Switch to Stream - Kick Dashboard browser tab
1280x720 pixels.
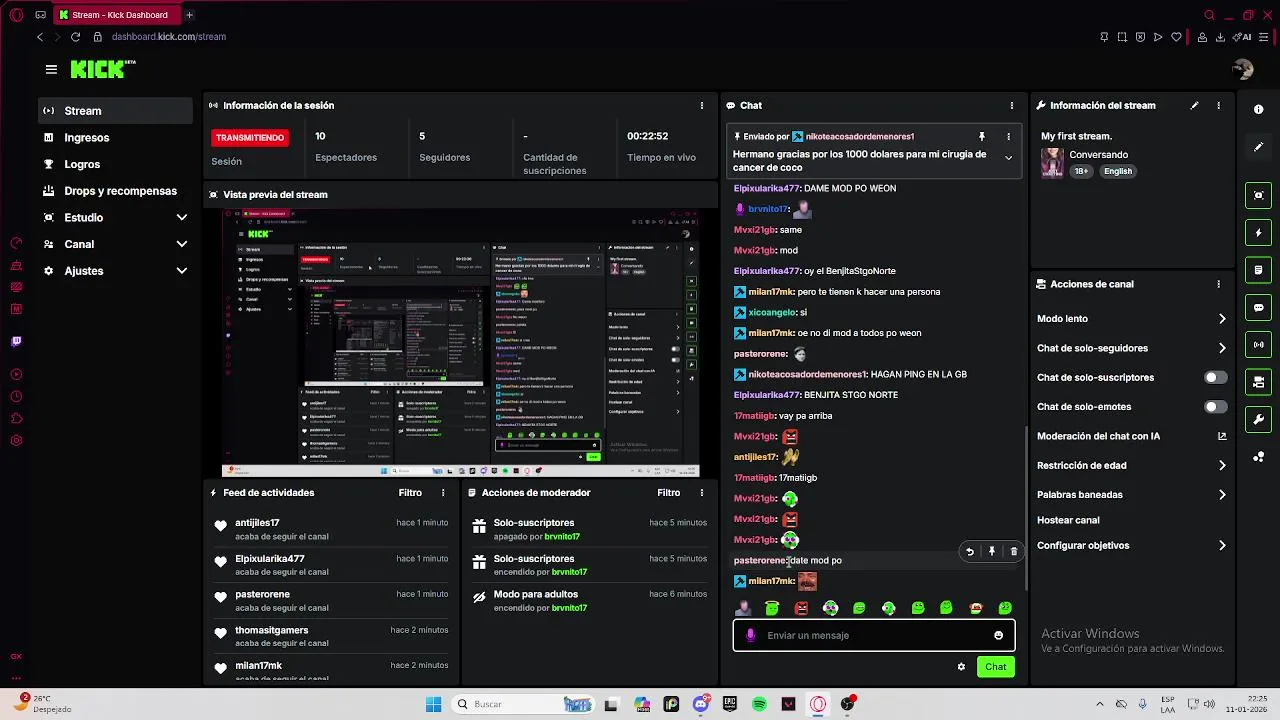tap(116, 15)
